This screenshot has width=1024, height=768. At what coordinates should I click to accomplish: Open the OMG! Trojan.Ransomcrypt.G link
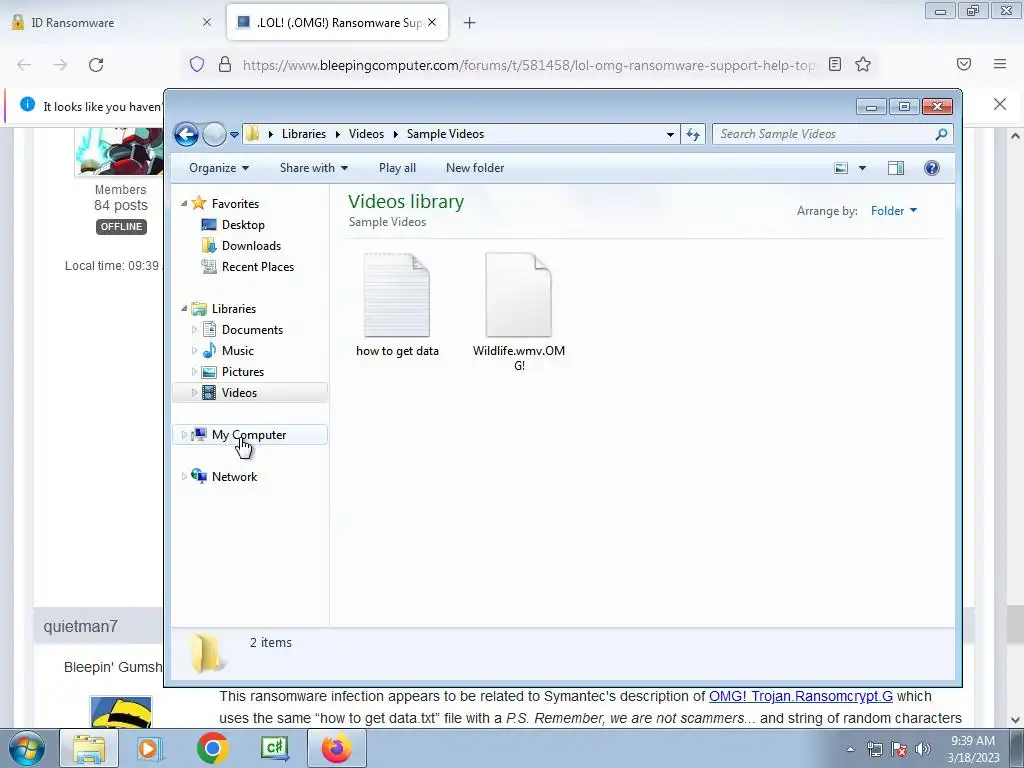point(801,696)
